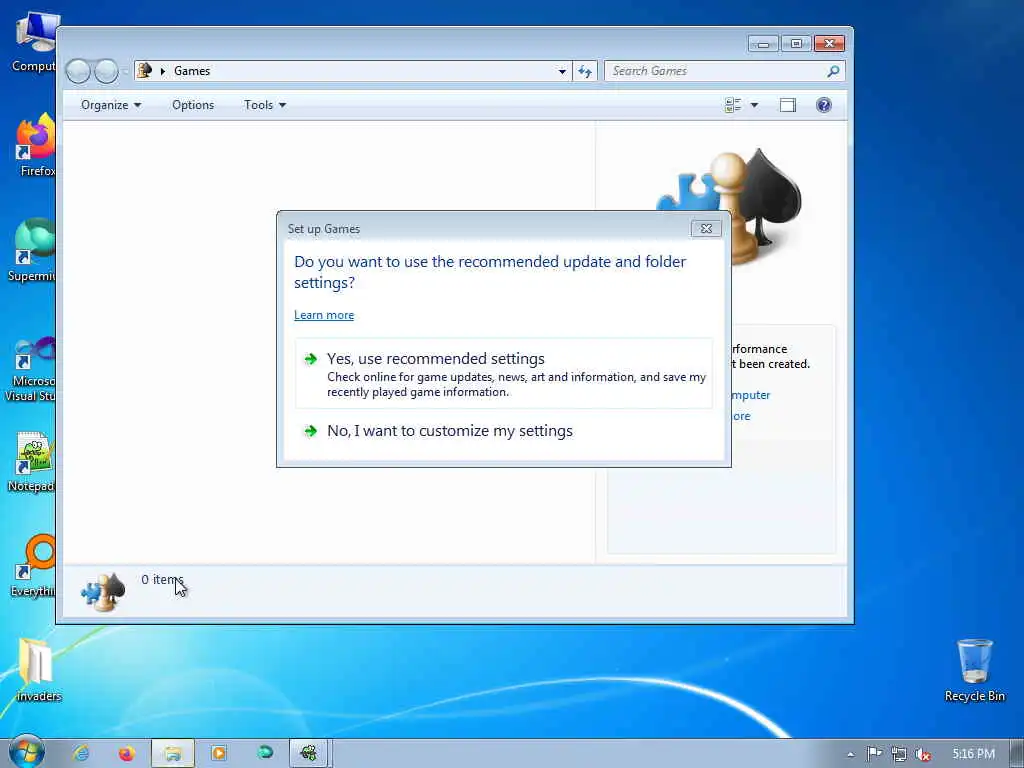Expand the address bar history dropdown
Image resolution: width=1024 pixels, height=768 pixels.
pyautogui.click(x=562, y=71)
